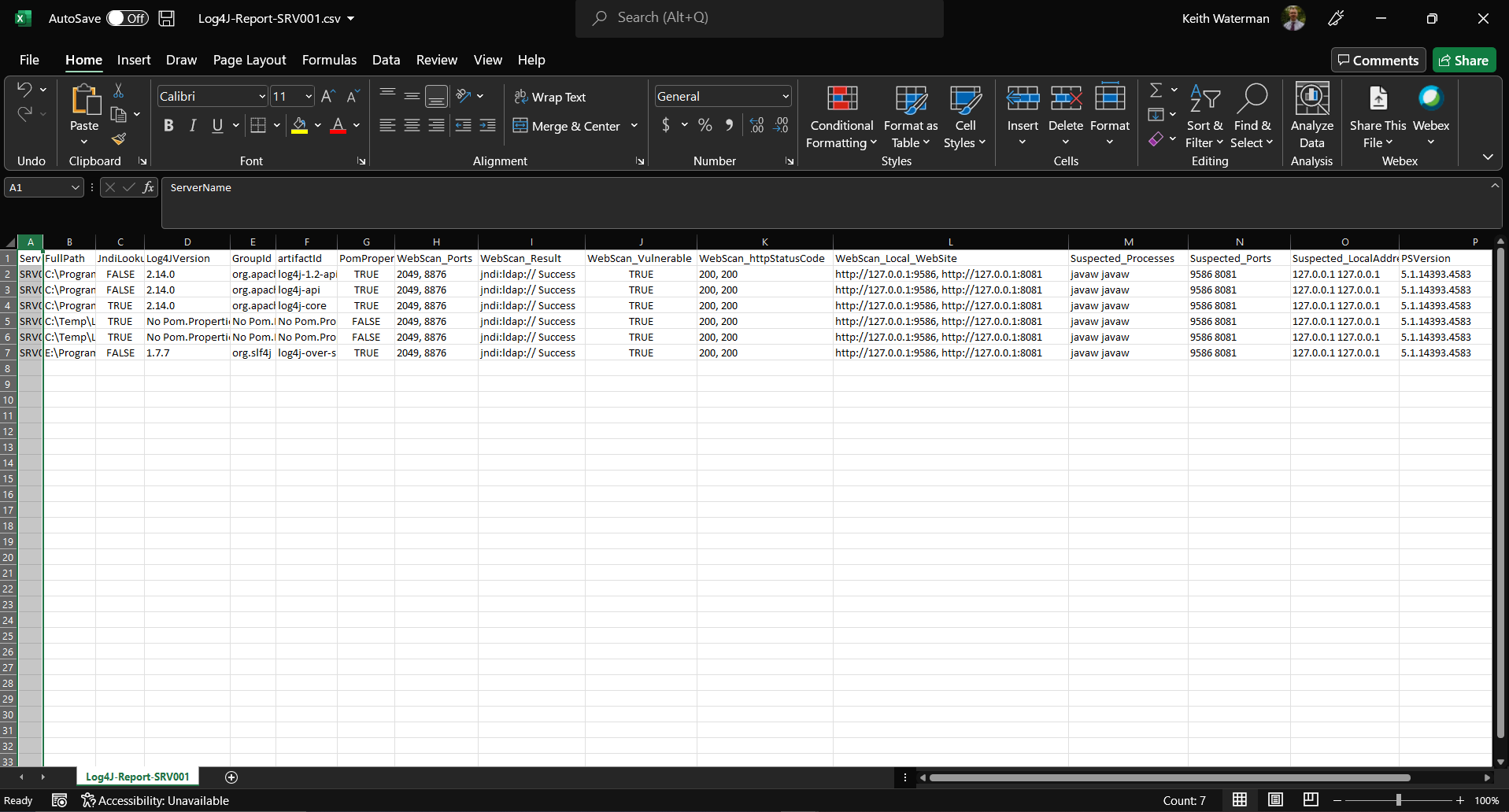Viewport: 1509px width, 812px height.
Task: Switch to the Data tab
Action: [x=386, y=60]
